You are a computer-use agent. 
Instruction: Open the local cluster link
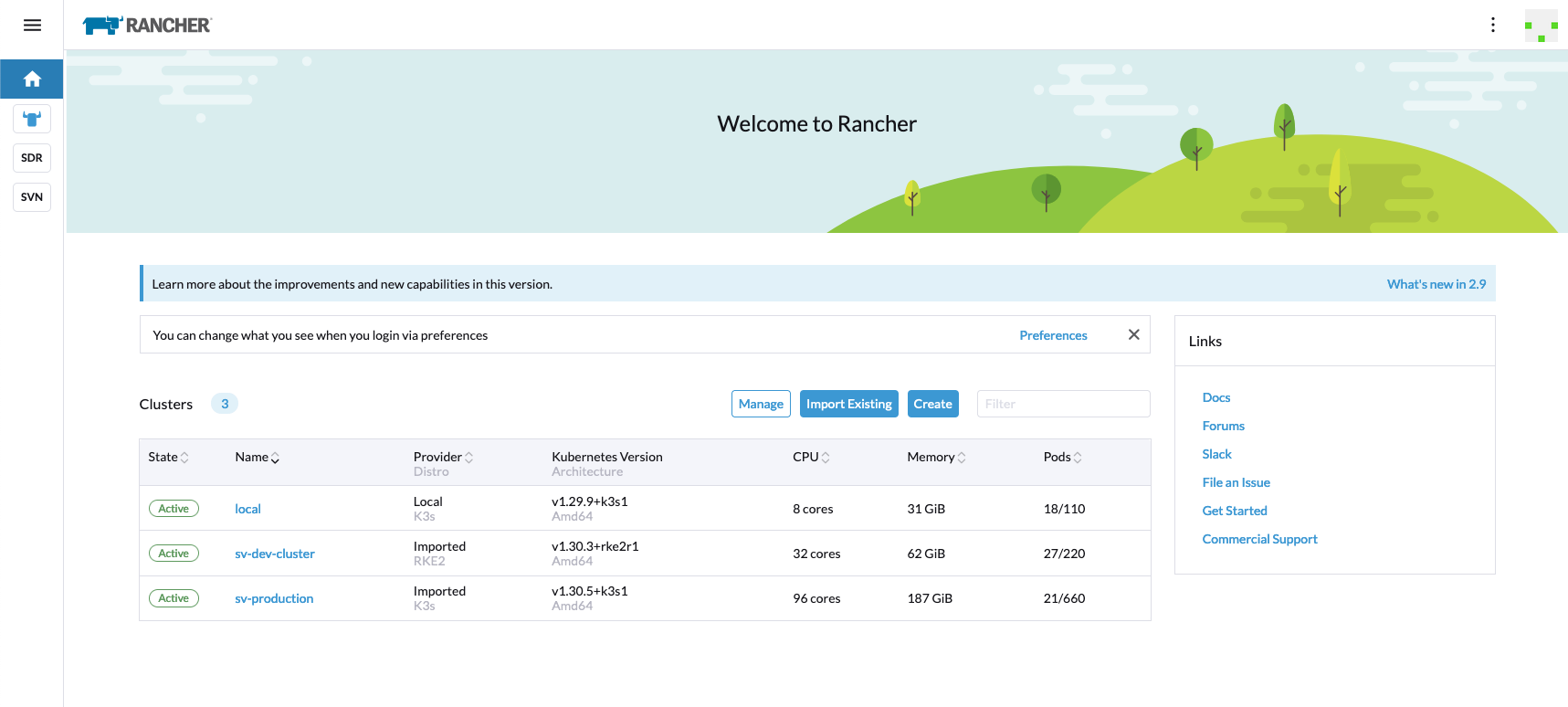(x=248, y=509)
